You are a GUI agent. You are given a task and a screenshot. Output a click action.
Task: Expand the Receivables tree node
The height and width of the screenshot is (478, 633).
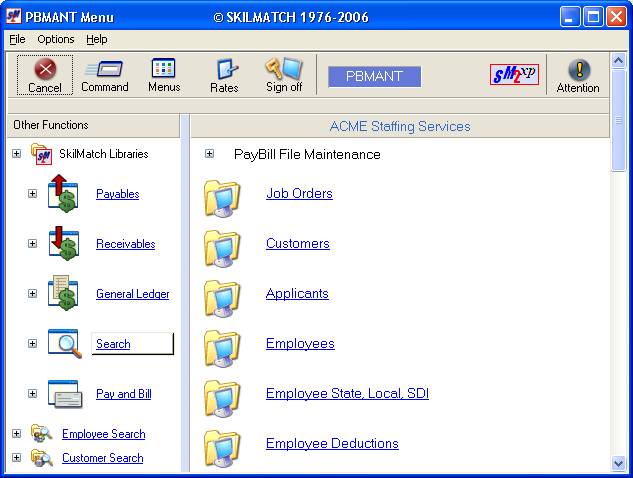[33, 243]
